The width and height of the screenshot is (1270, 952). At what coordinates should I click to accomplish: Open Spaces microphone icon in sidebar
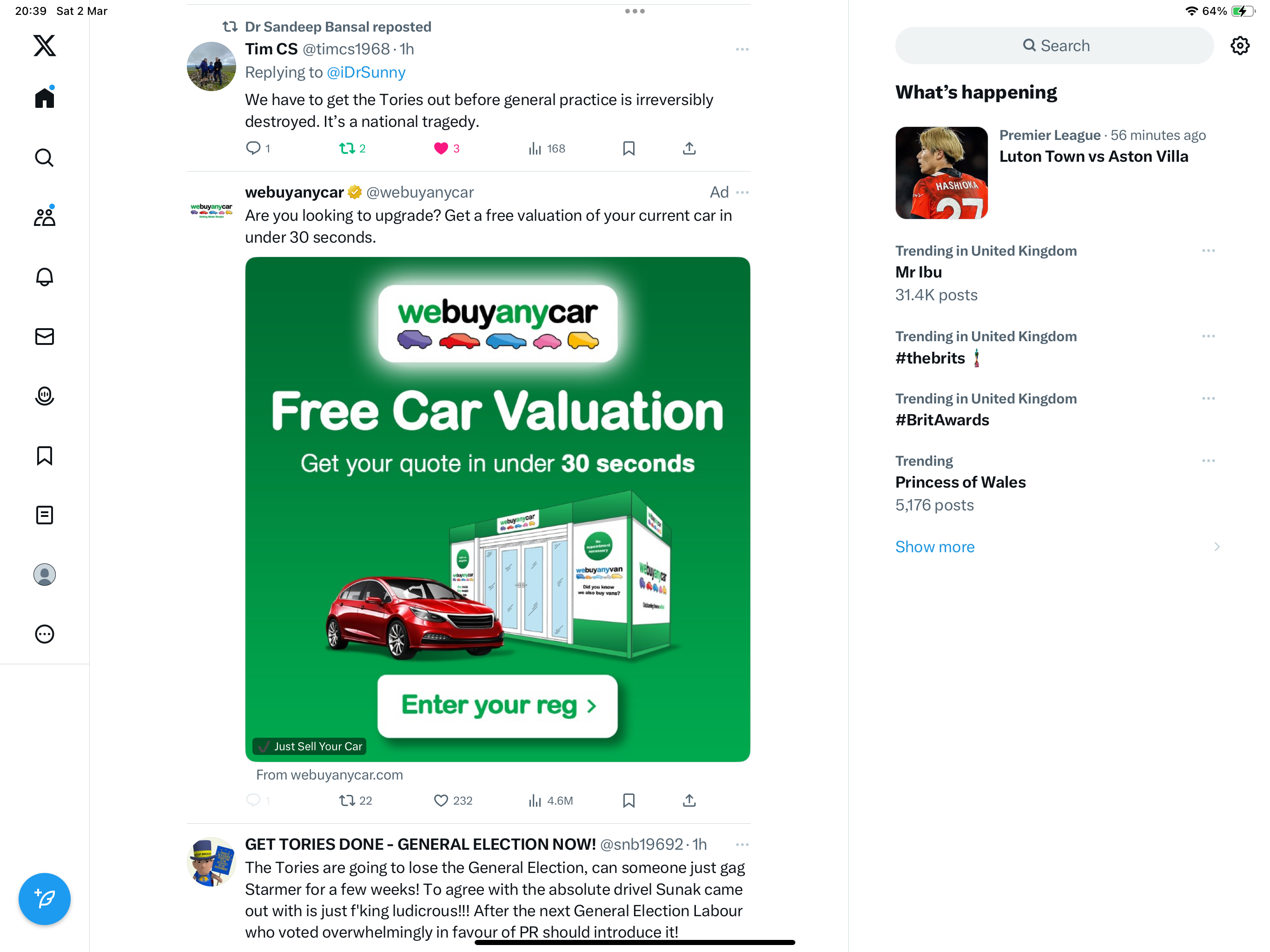44,396
